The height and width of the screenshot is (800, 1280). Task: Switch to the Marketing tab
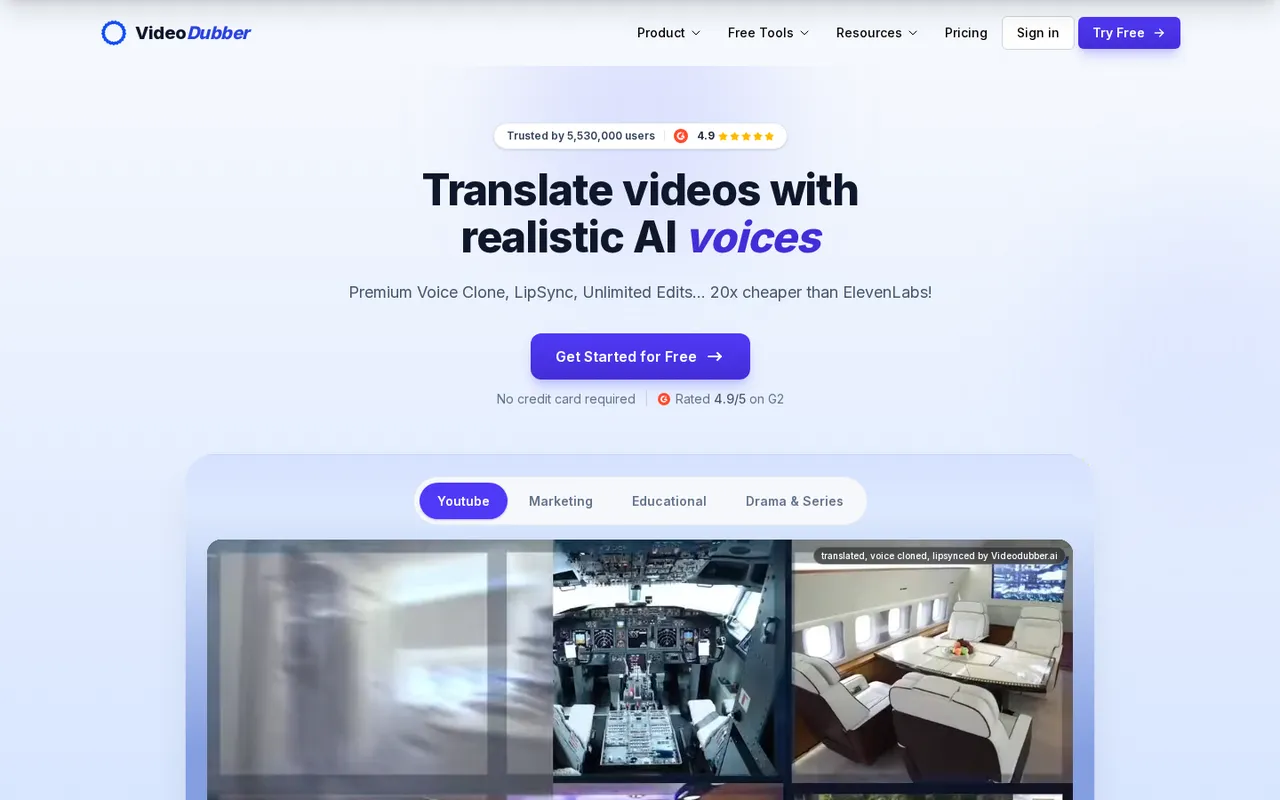(561, 501)
